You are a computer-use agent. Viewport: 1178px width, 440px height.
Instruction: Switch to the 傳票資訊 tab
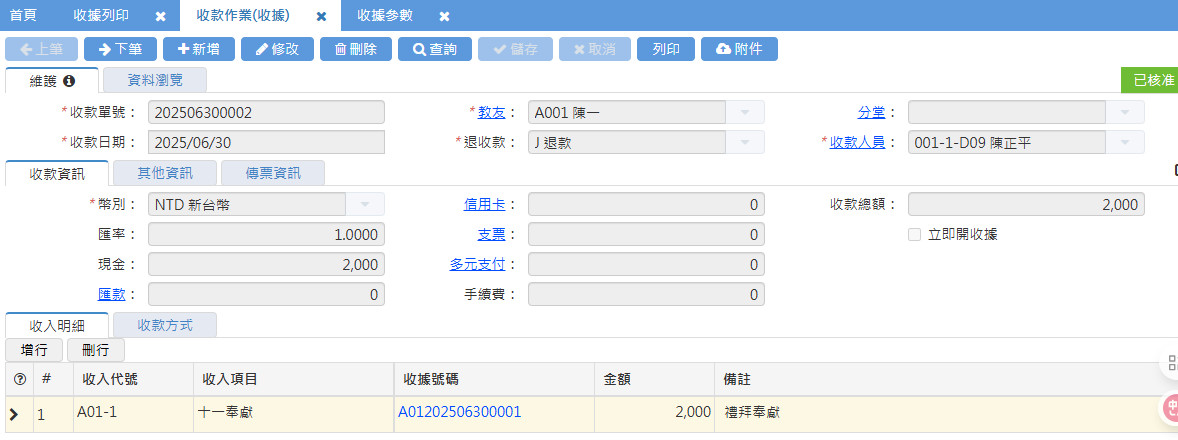click(273, 173)
